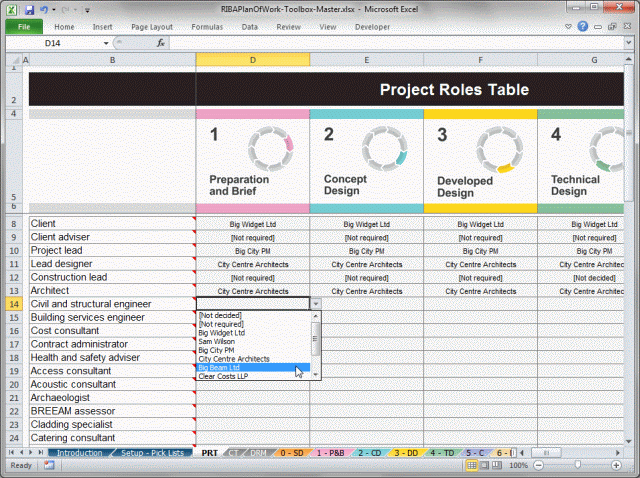The image size is (640, 478).
Task: Click the 100% zoom level button
Action: (x=518, y=465)
